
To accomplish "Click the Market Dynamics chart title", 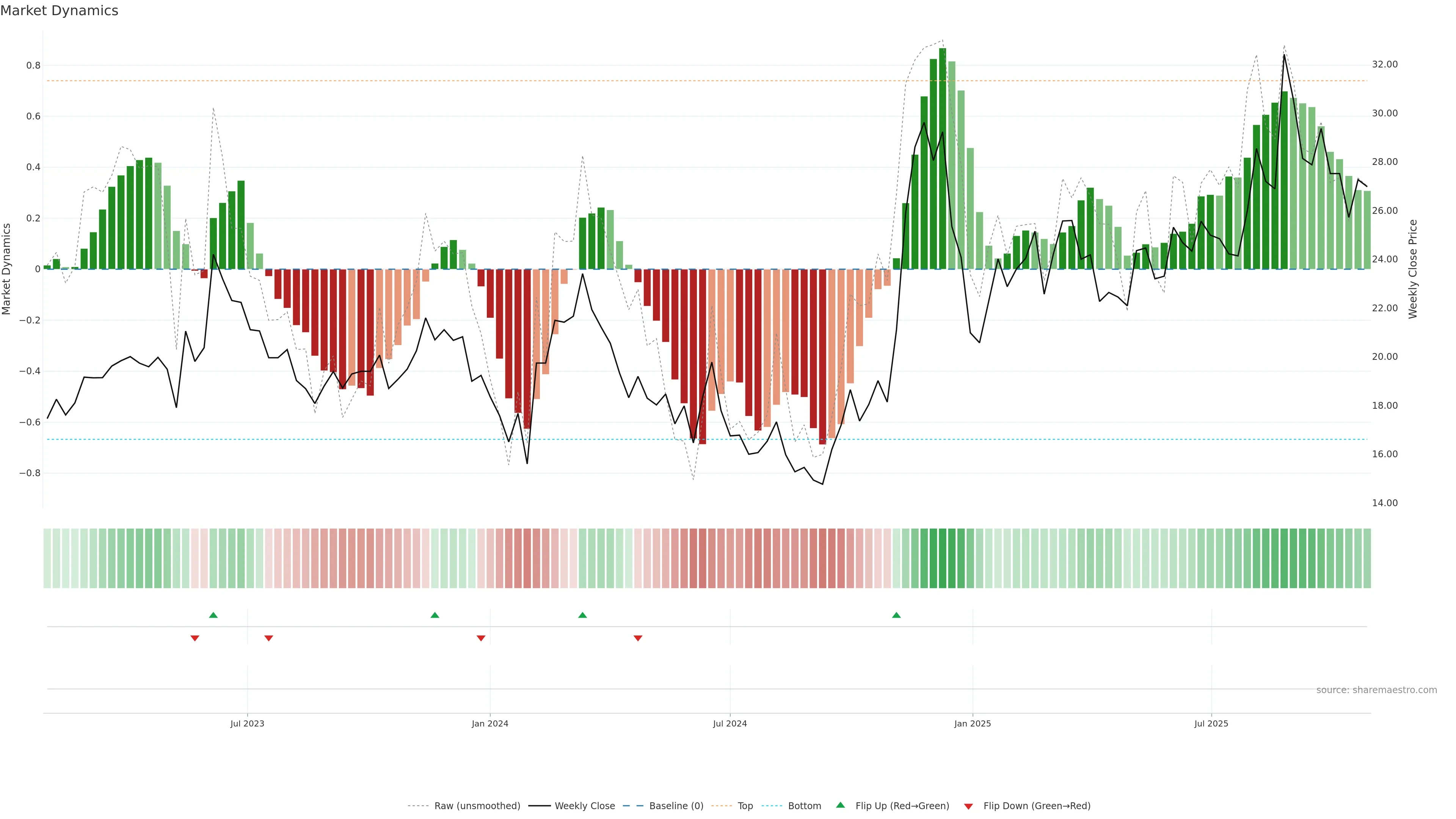I will 60,11.
